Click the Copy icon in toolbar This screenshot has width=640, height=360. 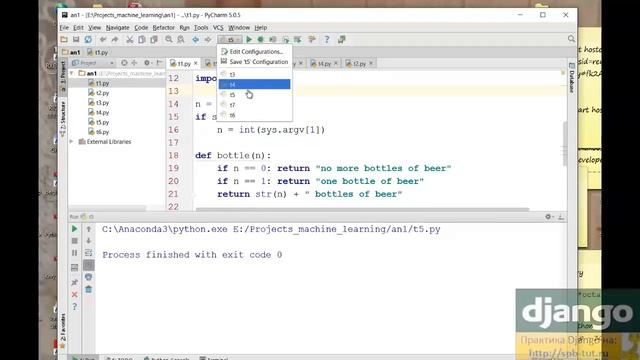(x=142, y=40)
